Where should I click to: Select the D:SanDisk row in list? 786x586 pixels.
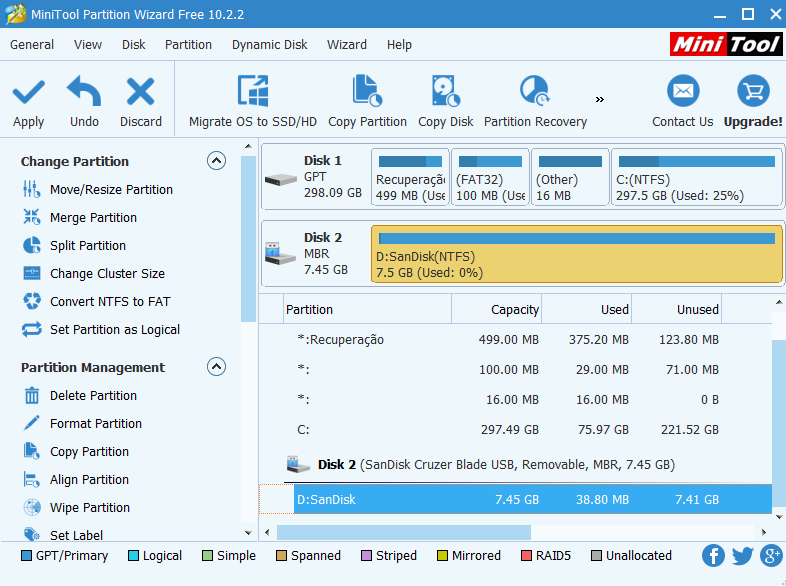tap(515, 499)
